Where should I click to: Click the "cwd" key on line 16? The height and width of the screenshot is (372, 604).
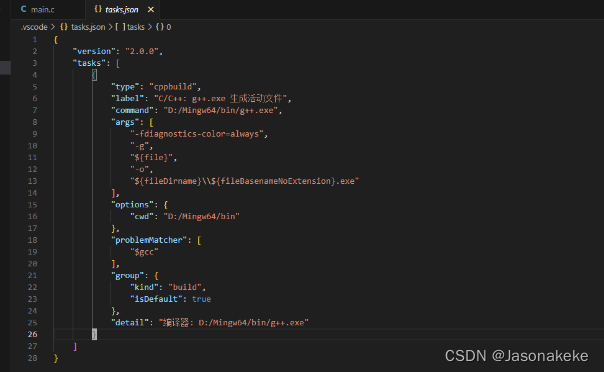pos(142,216)
